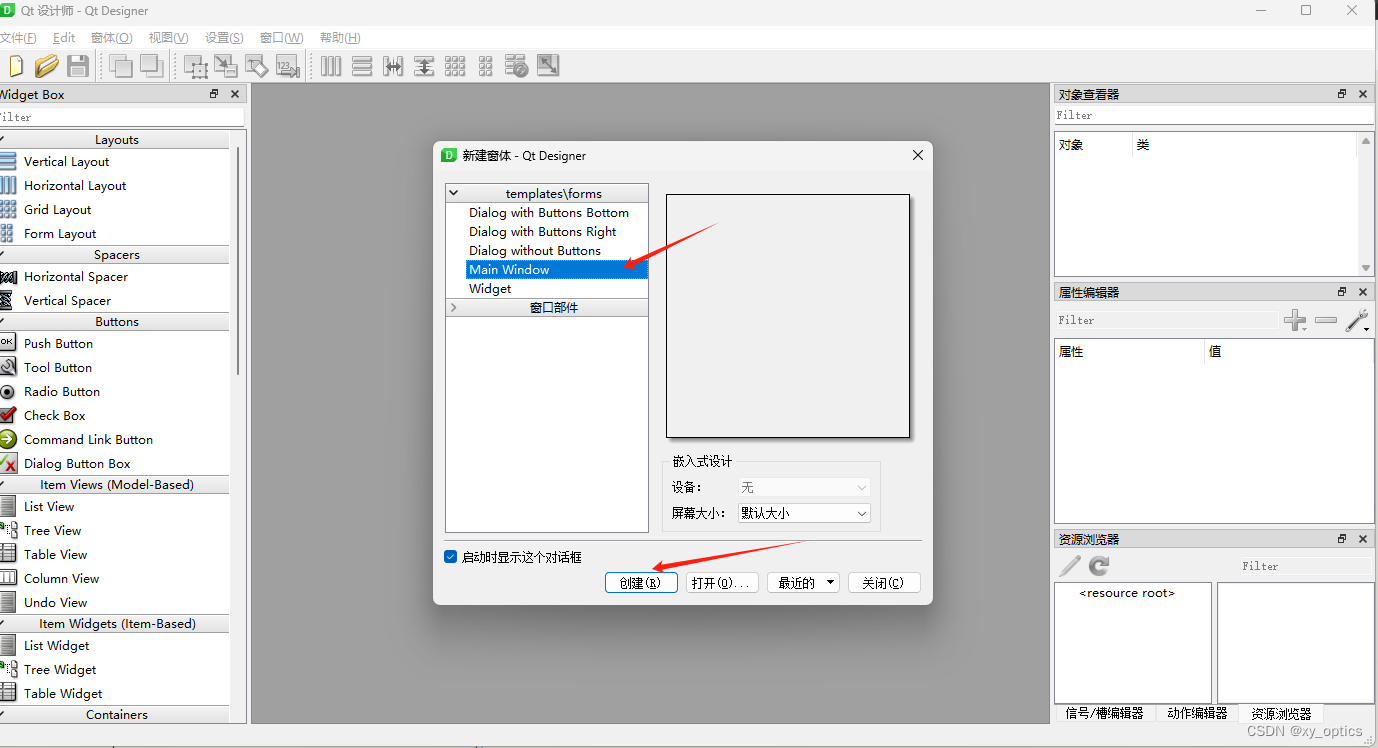Open the 视图(V) menu
The image size is (1378, 748).
168,37
